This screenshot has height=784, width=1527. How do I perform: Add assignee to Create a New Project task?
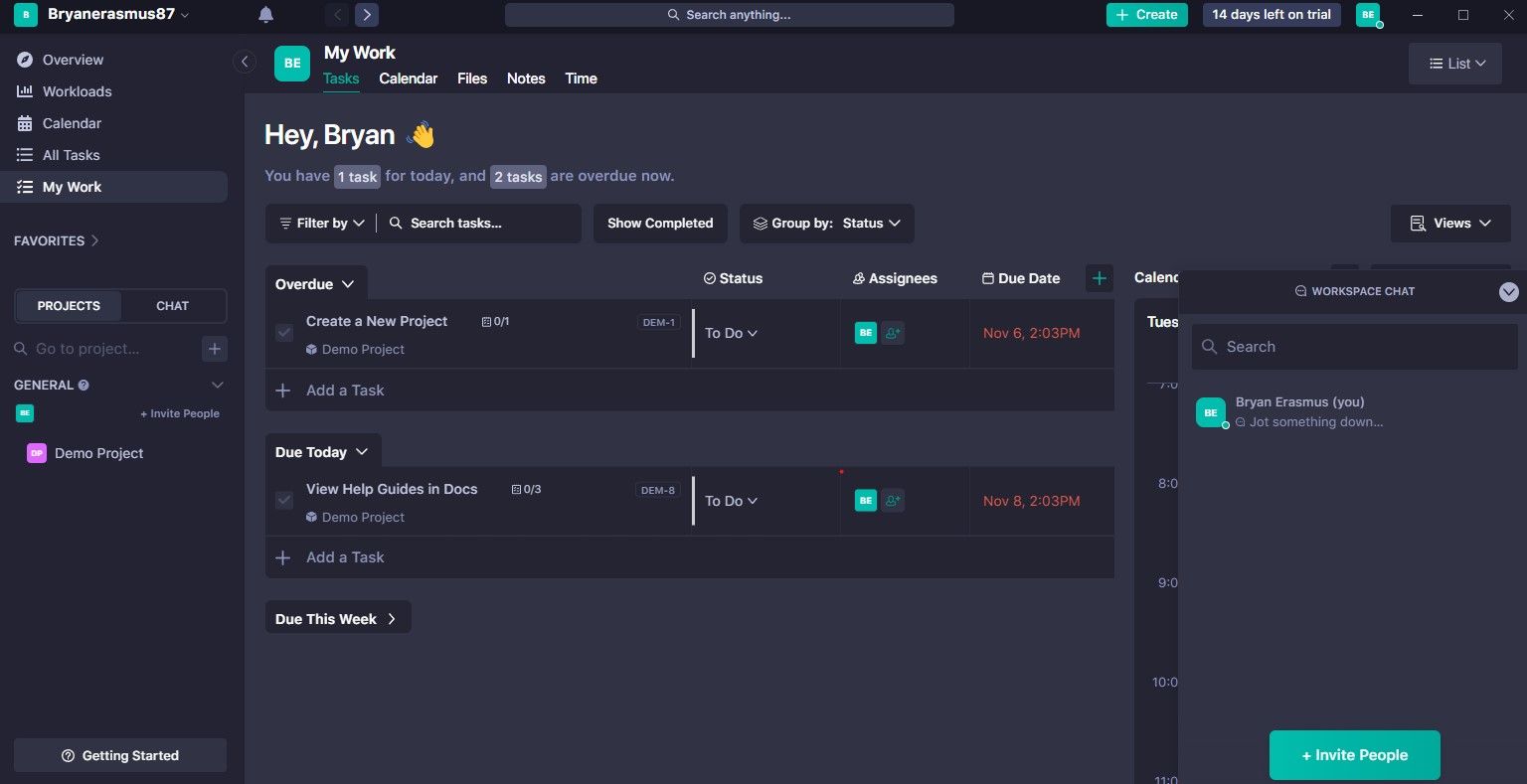pos(893,334)
